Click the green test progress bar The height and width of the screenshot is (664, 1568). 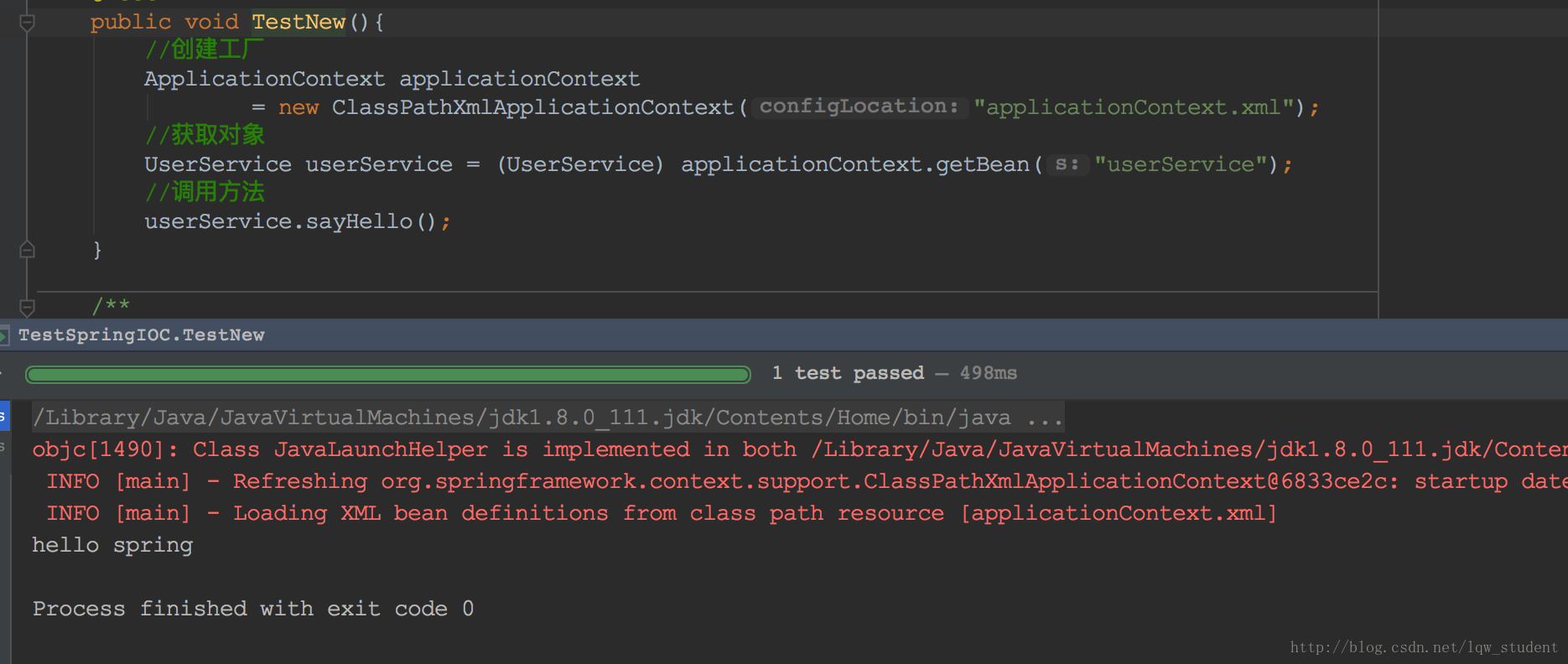388,374
